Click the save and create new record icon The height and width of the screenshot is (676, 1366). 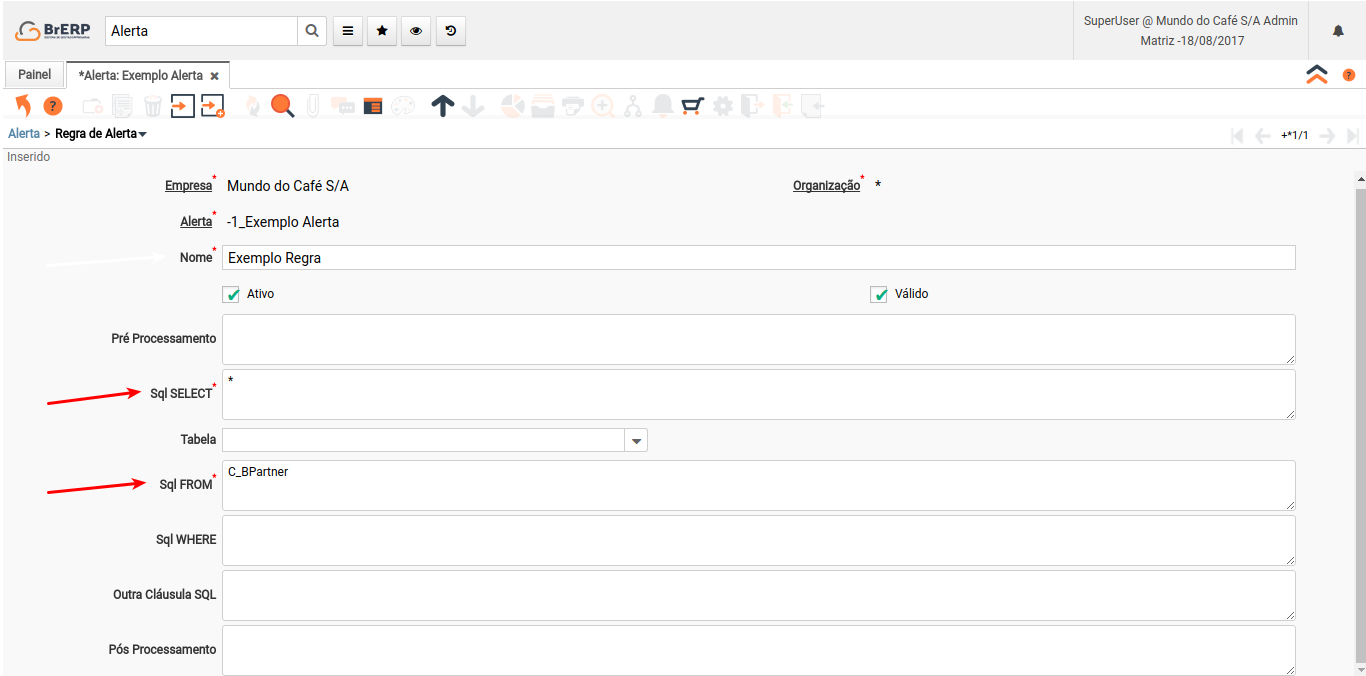coord(213,105)
